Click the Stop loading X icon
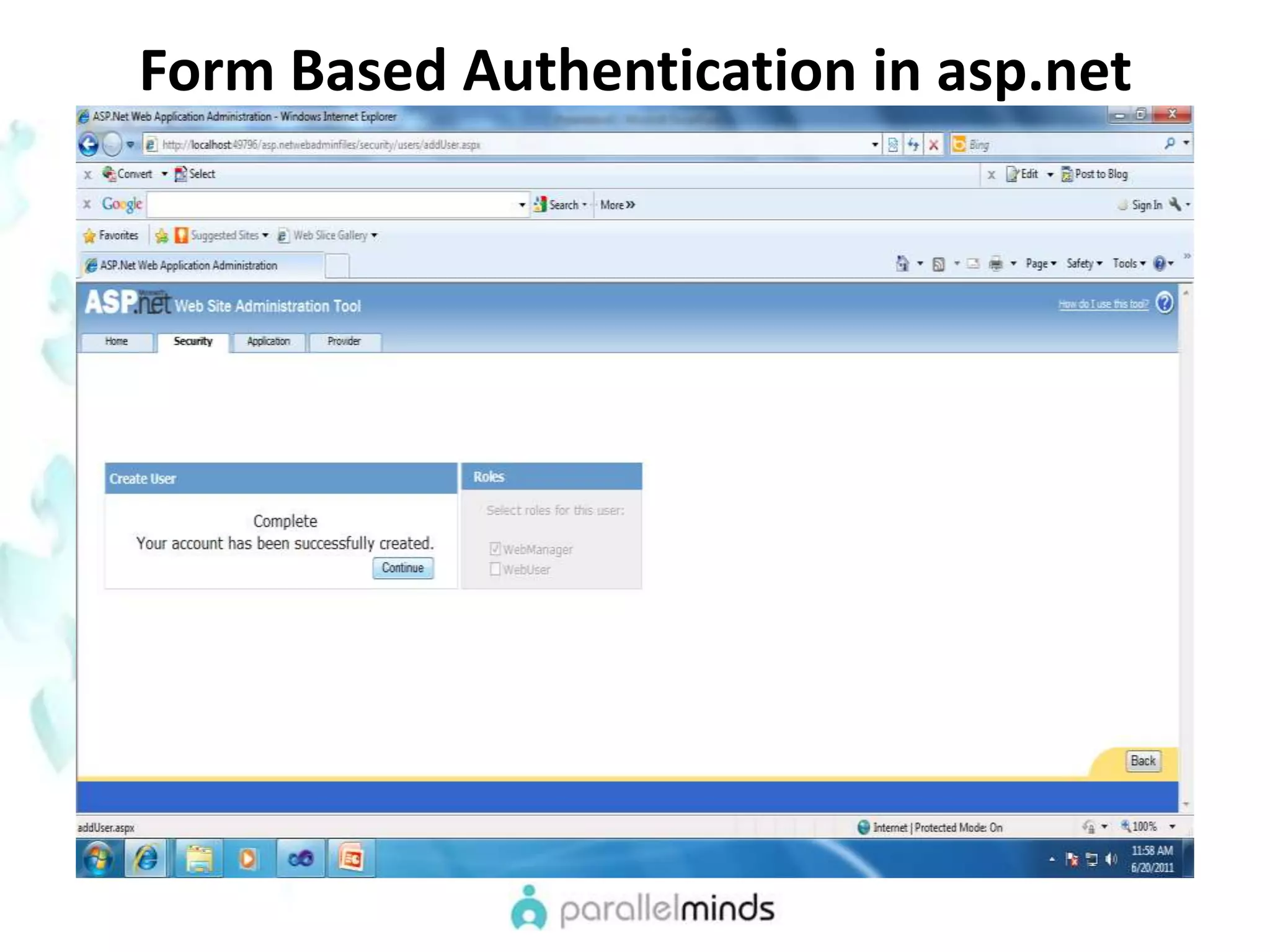Viewport: 1270px width, 952px height. point(933,145)
